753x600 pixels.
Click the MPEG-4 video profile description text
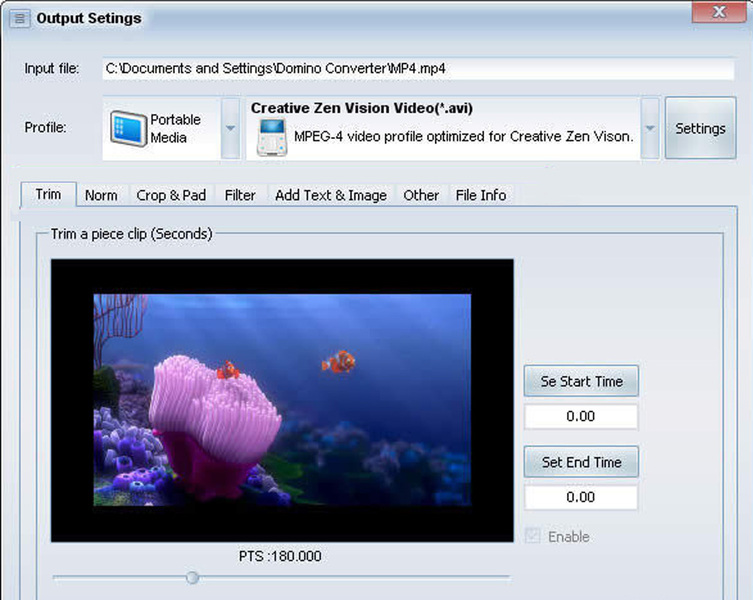(x=463, y=137)
